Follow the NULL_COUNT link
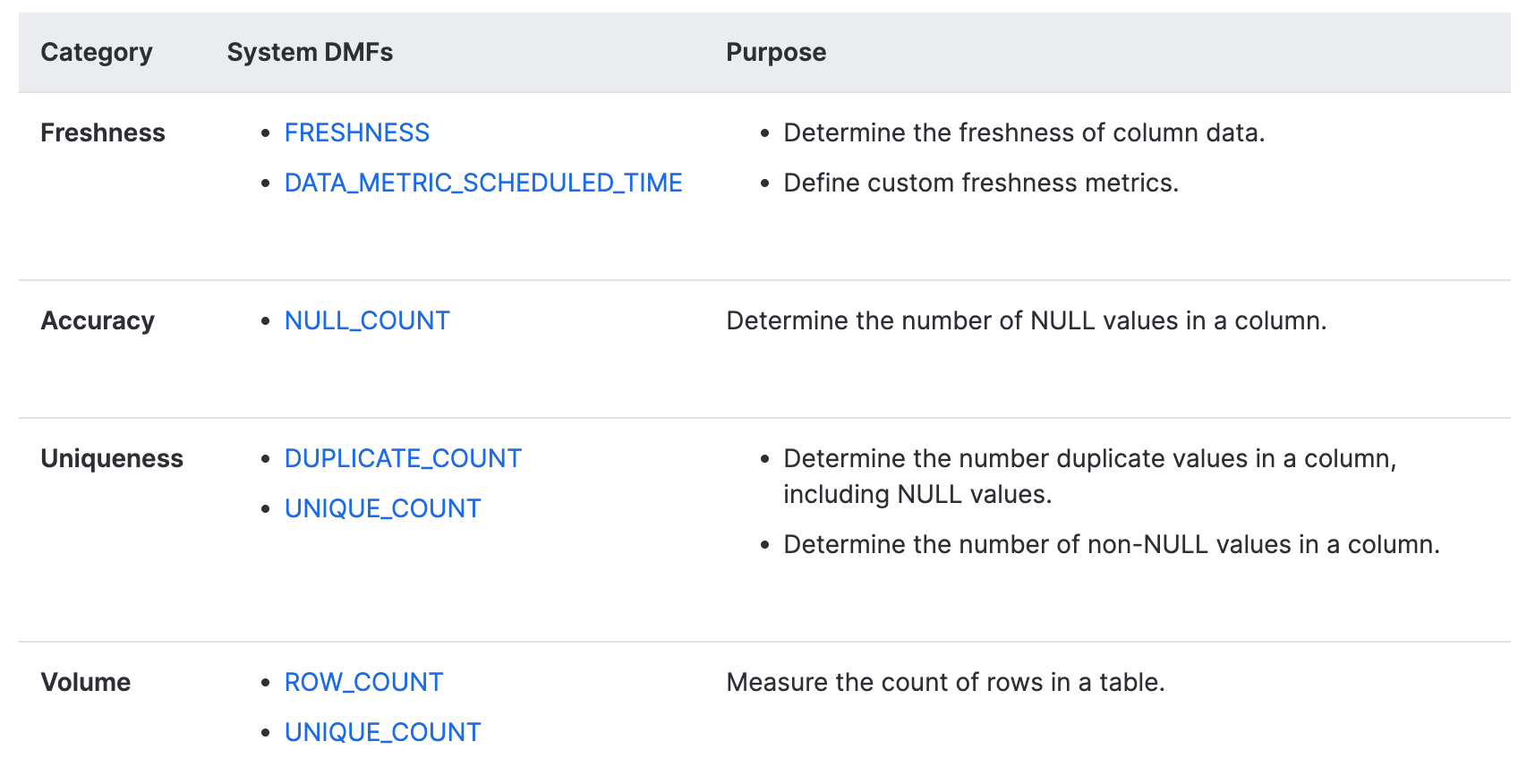 pyautogui.click(x=367, y=320)
